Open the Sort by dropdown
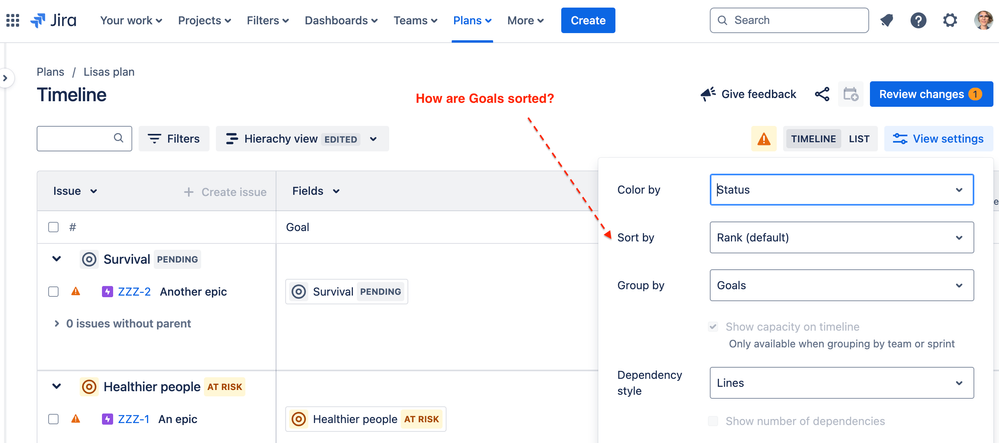 coord(842,238)
